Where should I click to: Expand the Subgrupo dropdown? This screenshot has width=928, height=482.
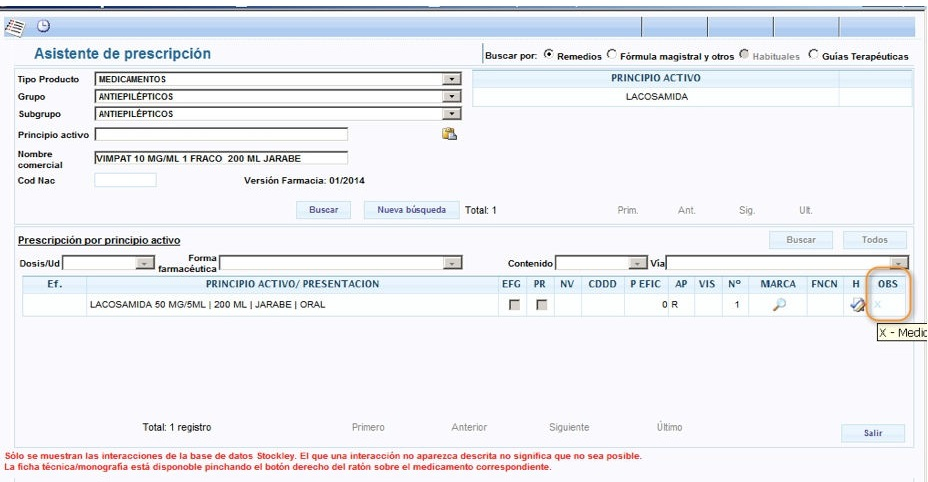click(452, 114)
